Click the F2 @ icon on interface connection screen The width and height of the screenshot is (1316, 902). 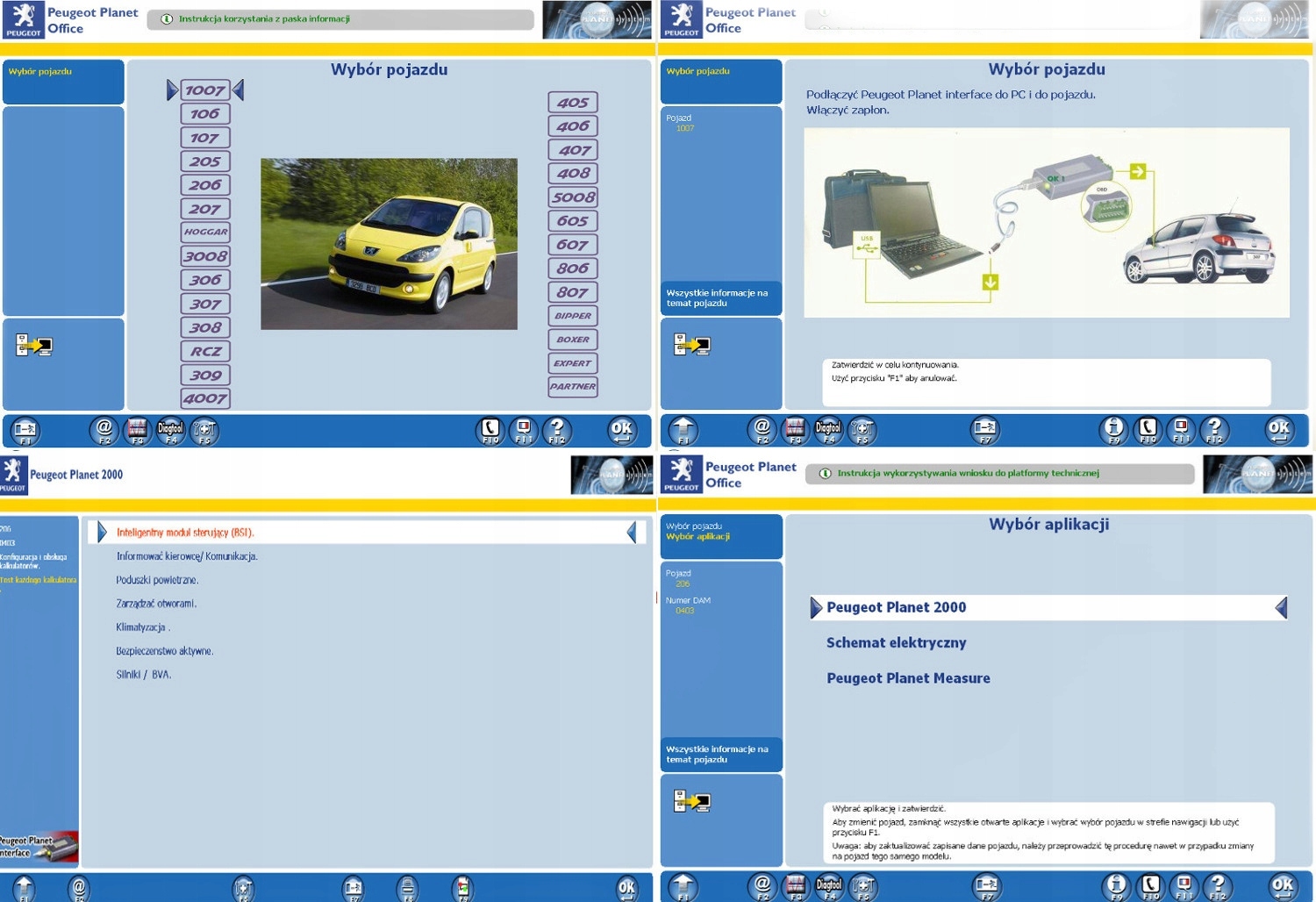point(762,430)
